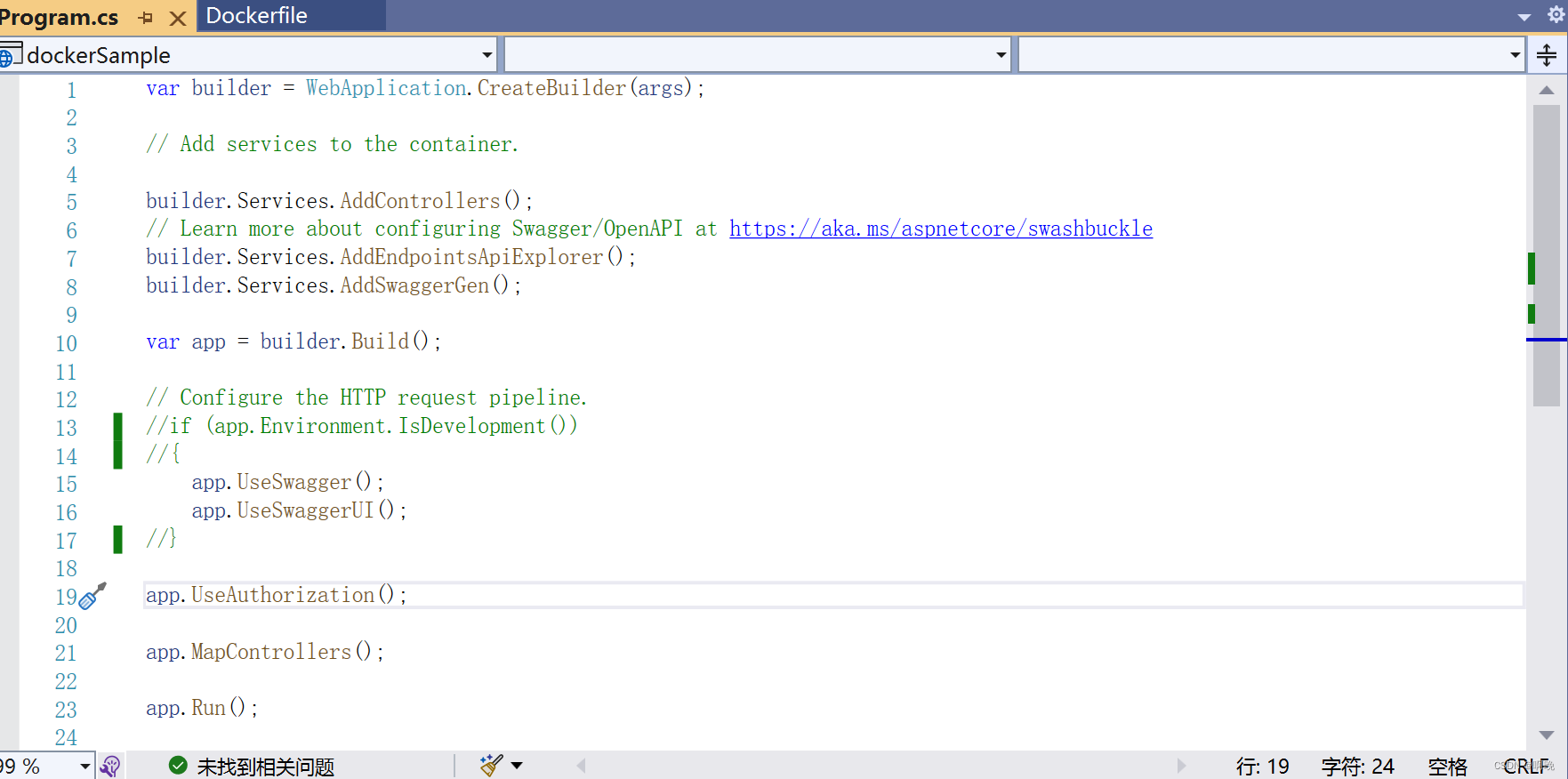The height and width of the screenshot is (779, 1568).
Task: Click the WebApplication class name
Action: click(386, 88)
